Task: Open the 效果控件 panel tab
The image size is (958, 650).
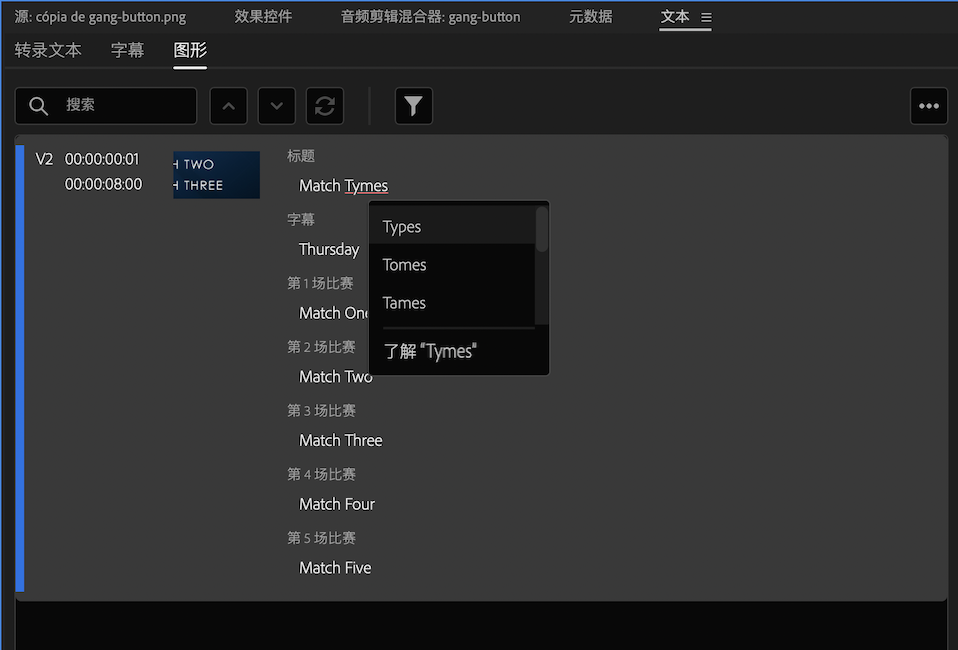Action: (263, 16)
